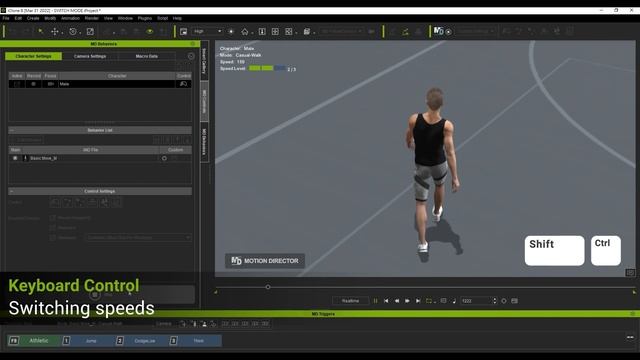
Task: Click the green path edit toolbar icon
Action: point(405,31)
